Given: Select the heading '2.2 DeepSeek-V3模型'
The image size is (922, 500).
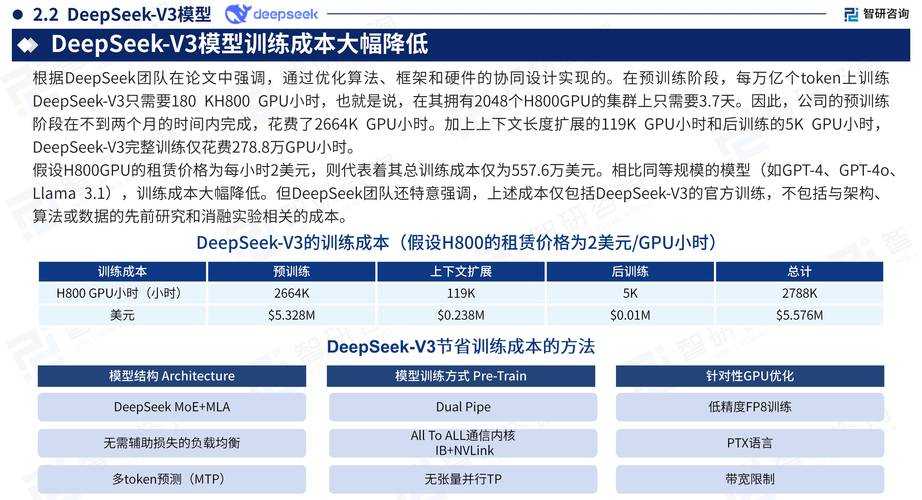Looking at the screenshot, I should click(x=122, y=14).
